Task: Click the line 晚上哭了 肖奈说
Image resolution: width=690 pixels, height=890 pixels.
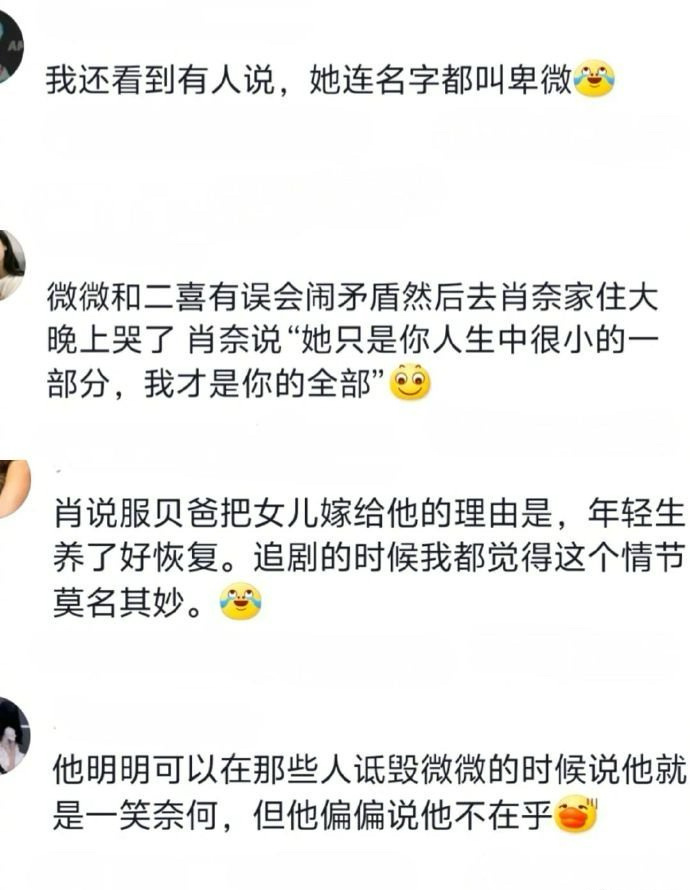Action: (352, 341)
